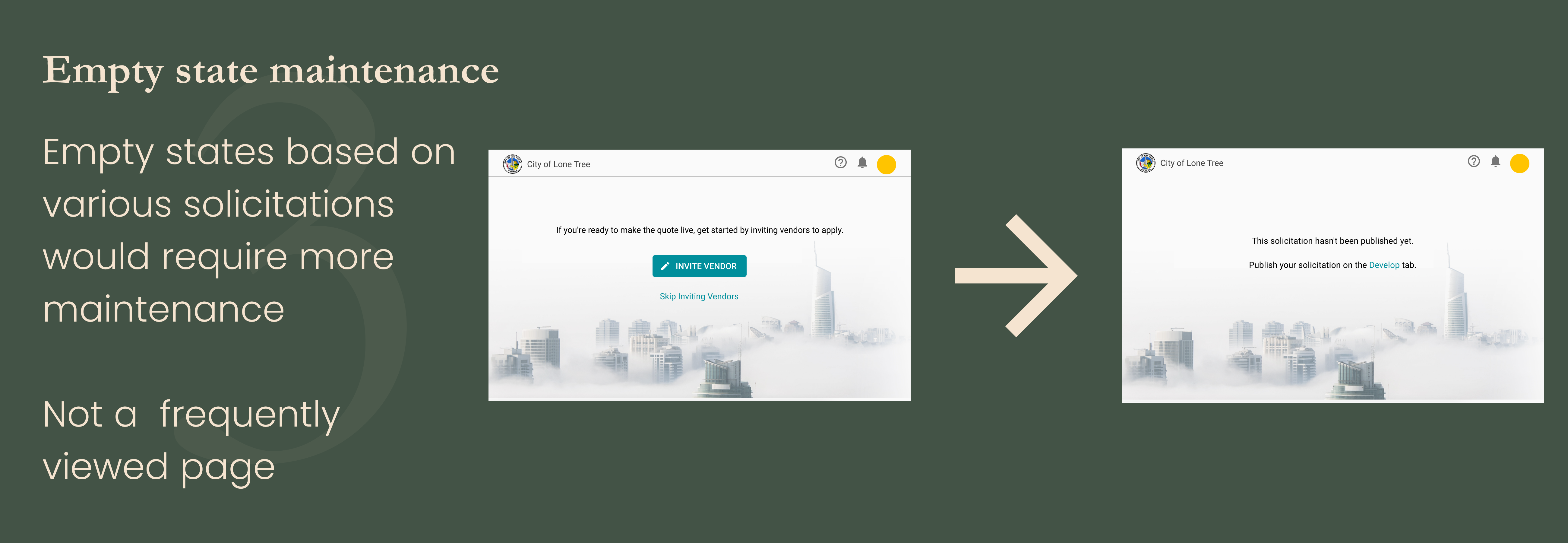Click City of Lone Tree logo, left screenshot
1568x543 pixels.
point(512,164)
